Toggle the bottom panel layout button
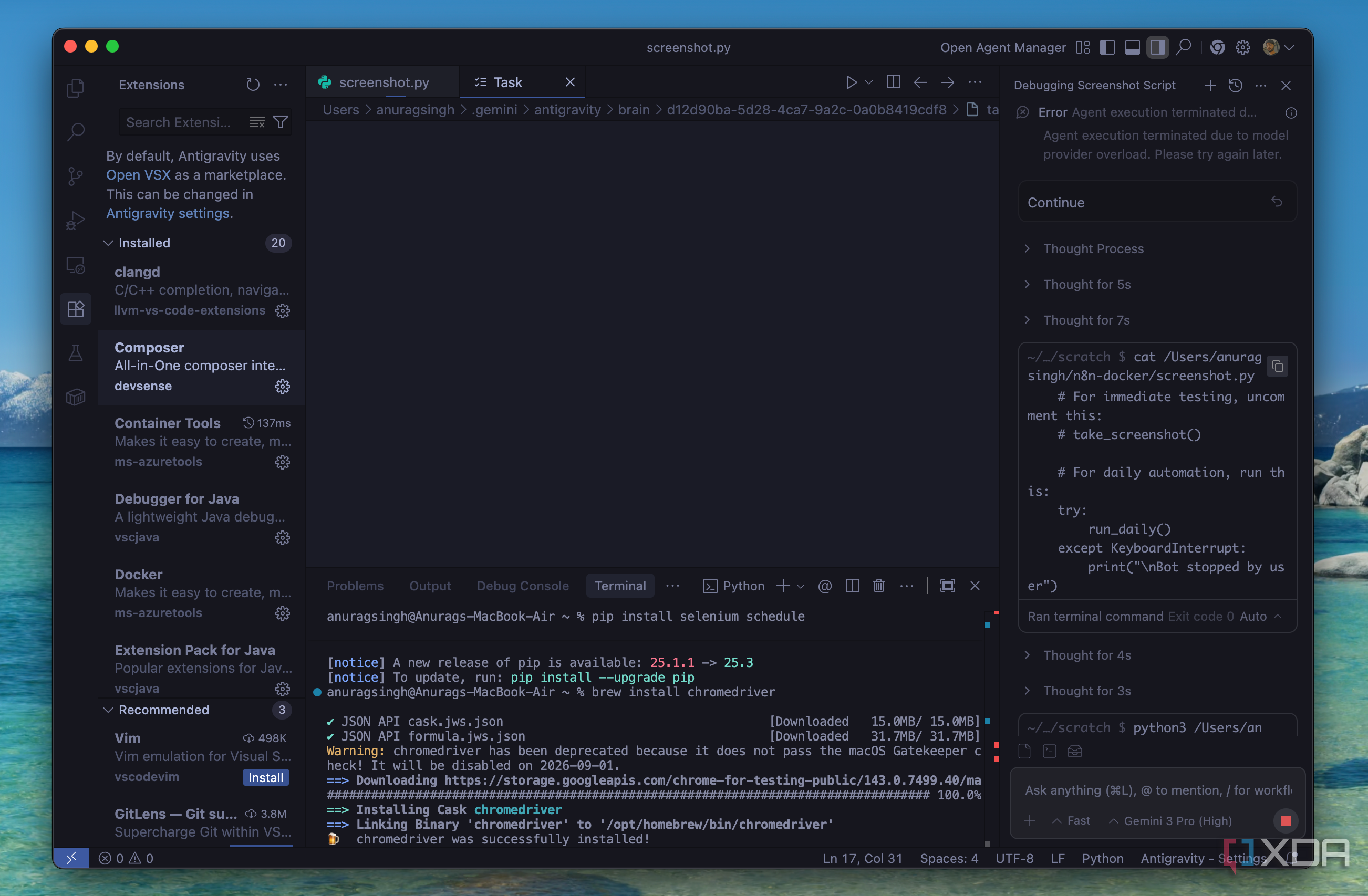This screenshot has width=1368, height=896. point(1132,48)
